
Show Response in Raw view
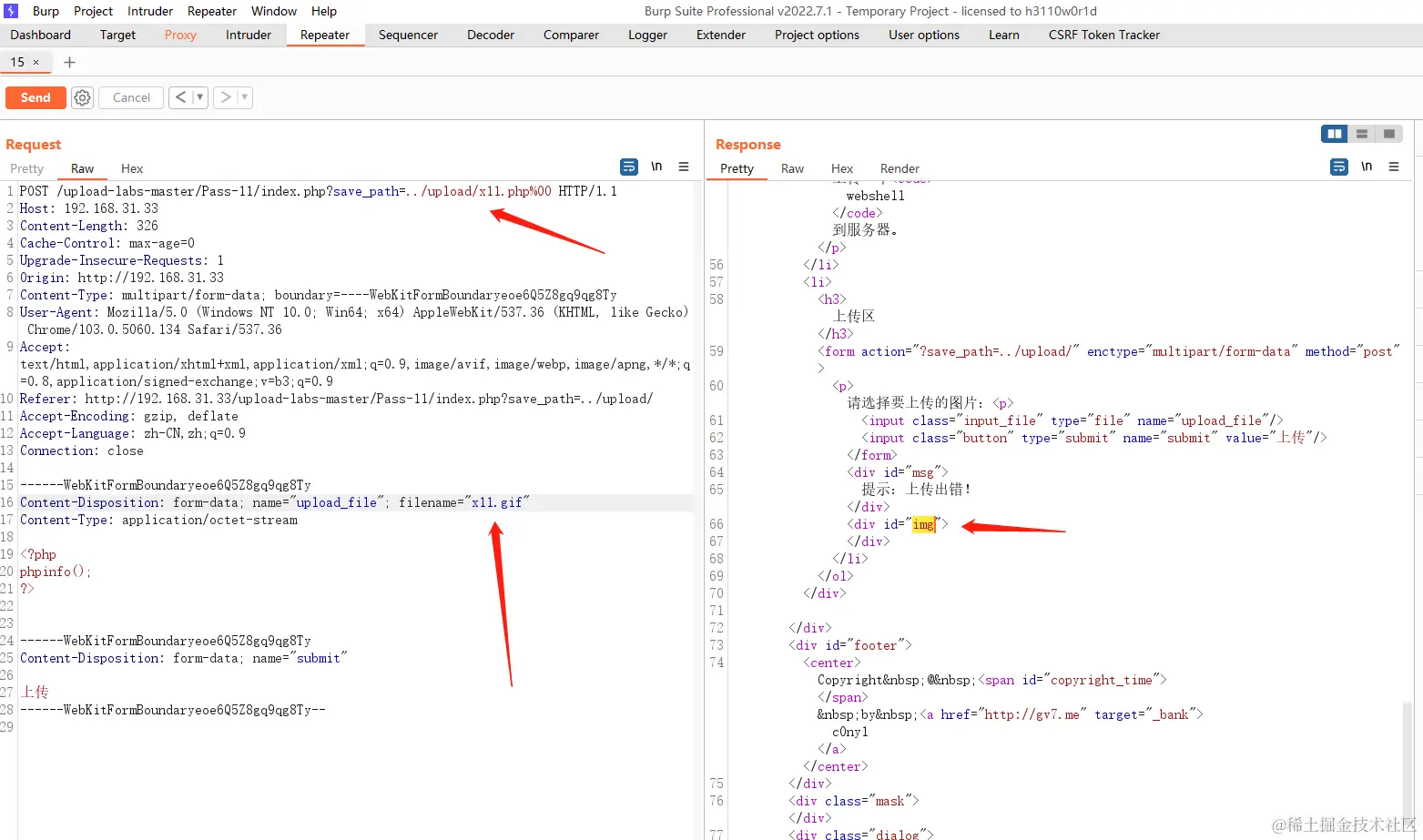(792, 168)
